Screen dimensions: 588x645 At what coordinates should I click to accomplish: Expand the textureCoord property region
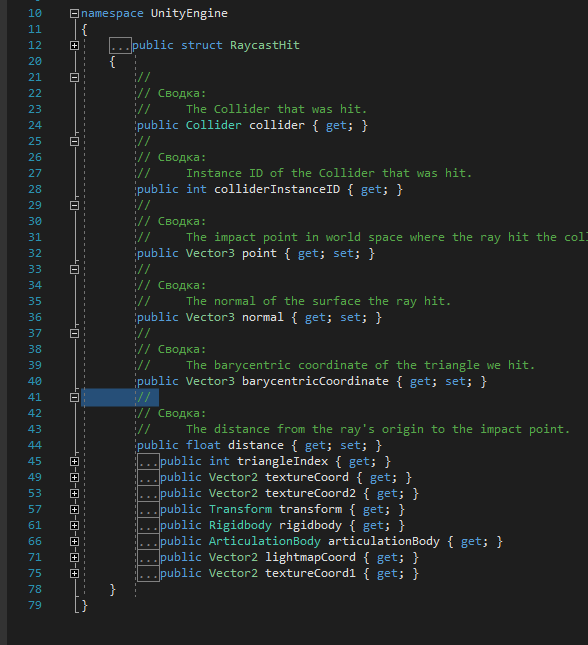(x=74, y=478)
